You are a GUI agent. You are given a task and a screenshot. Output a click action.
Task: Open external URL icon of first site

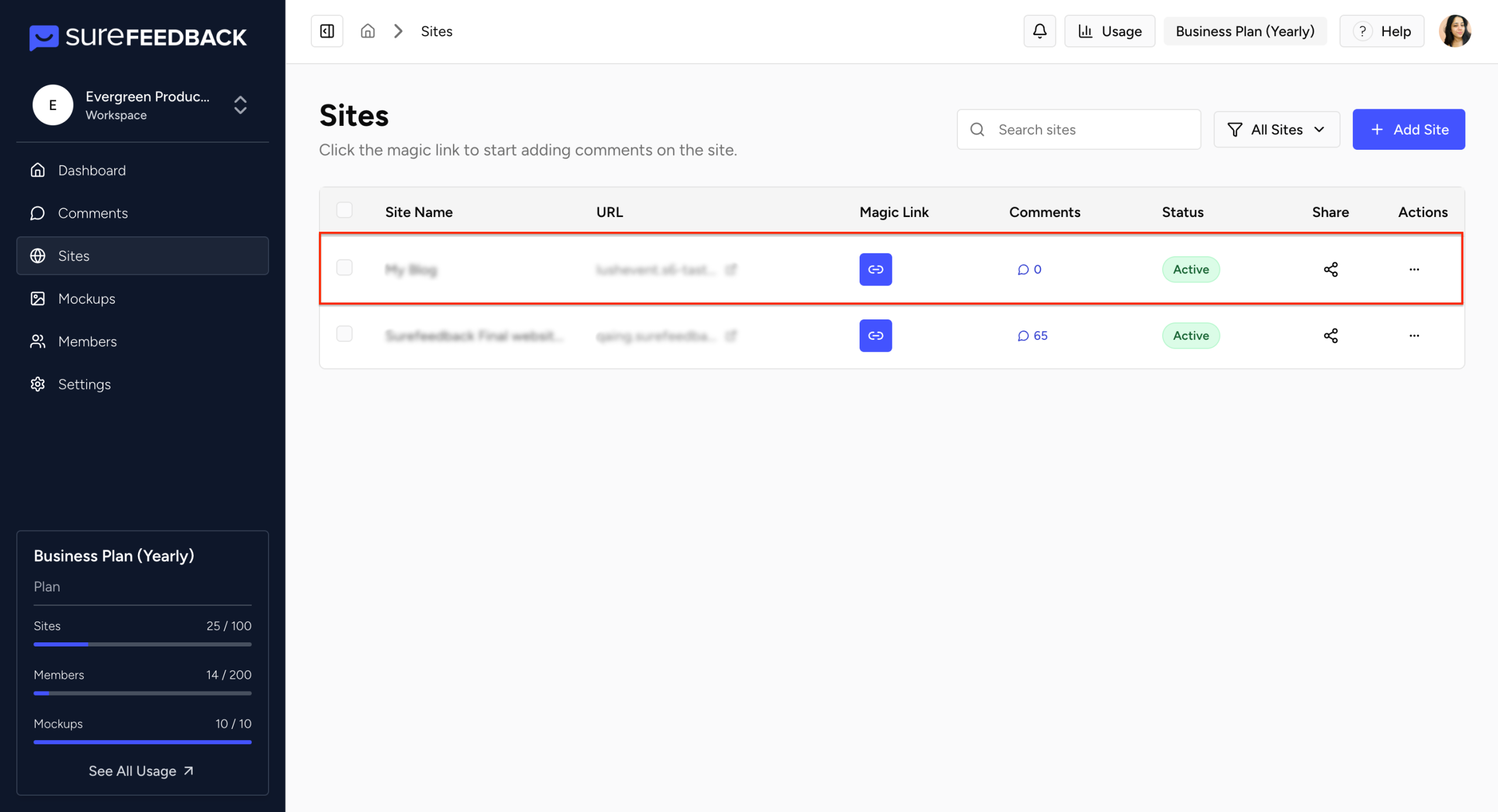click(x=730, y=269)
